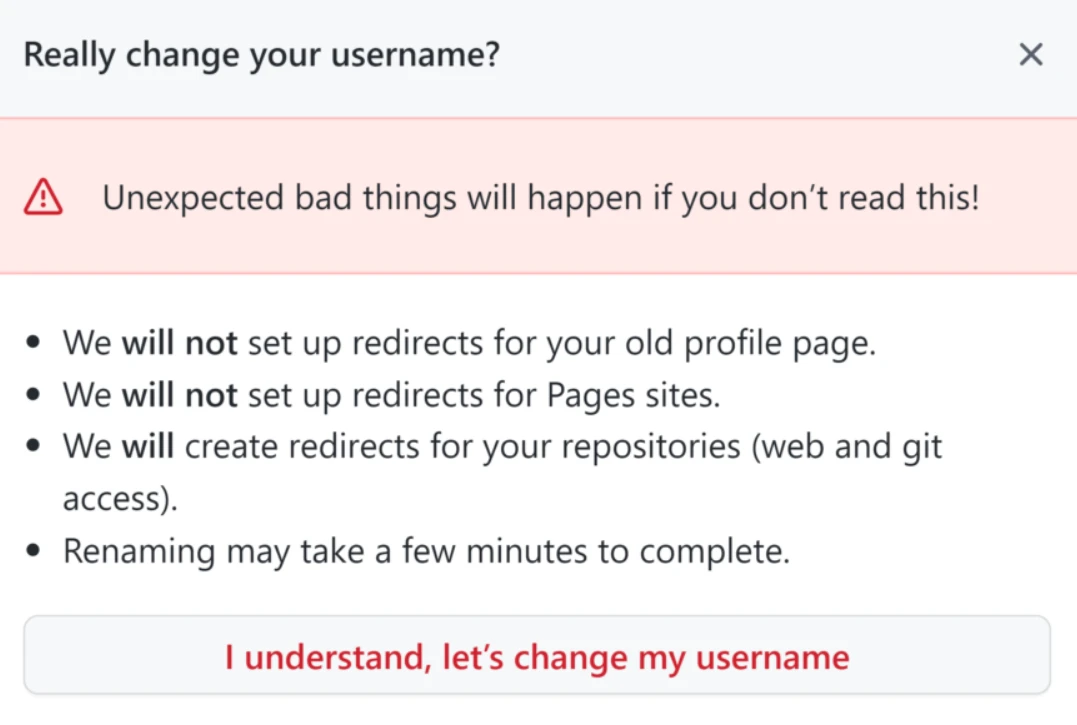The image size is (1077, 725).
Task: Click the "Renaming may take a few minutes" line
Action: pyautogui.click(x=426, y=551)
